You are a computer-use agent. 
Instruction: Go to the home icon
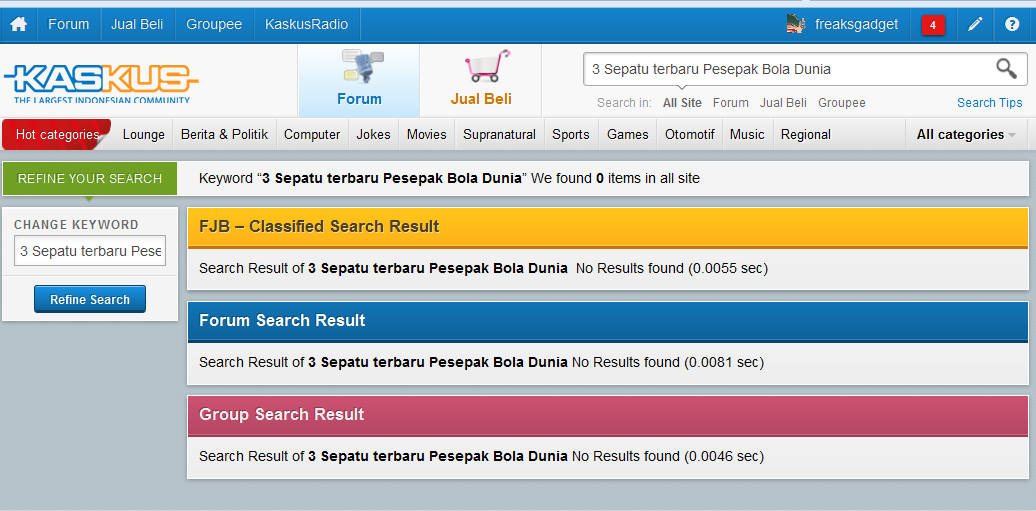[x=18, y=24]
